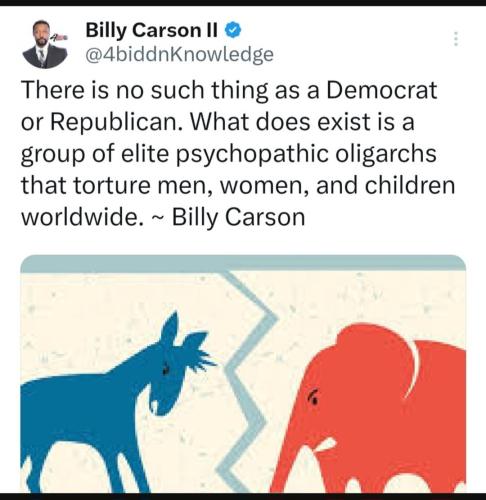Click the word oligarchs in the tweet
Viewport: 486px width, 500px height.
[x=386, y=155]
